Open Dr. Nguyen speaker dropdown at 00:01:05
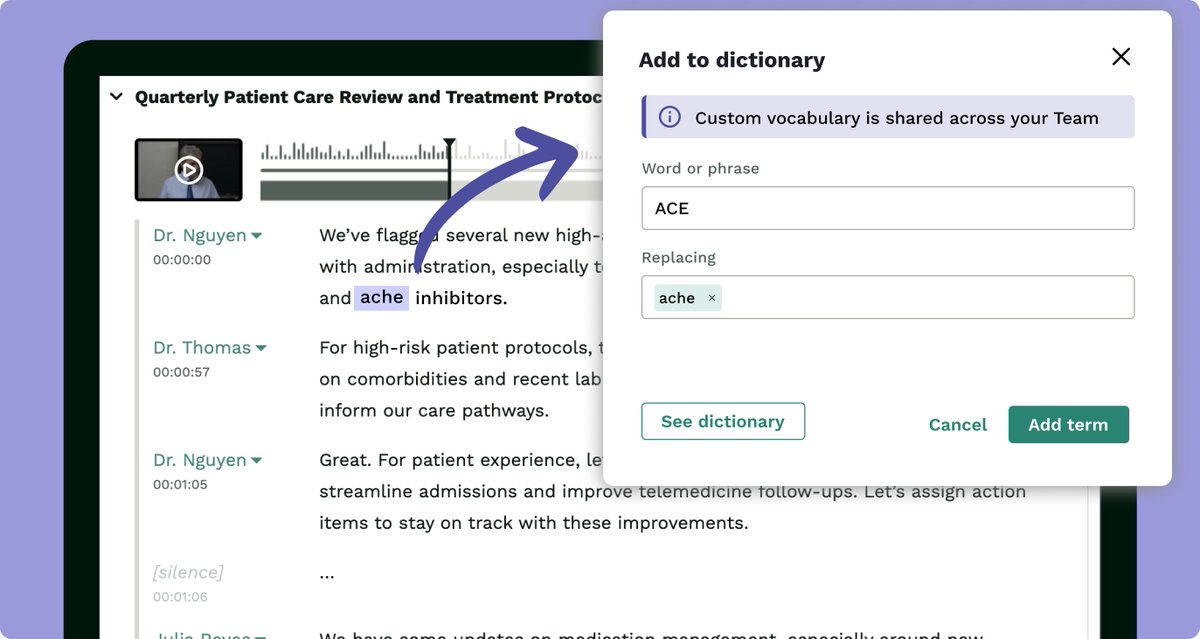 pos(207,460)
